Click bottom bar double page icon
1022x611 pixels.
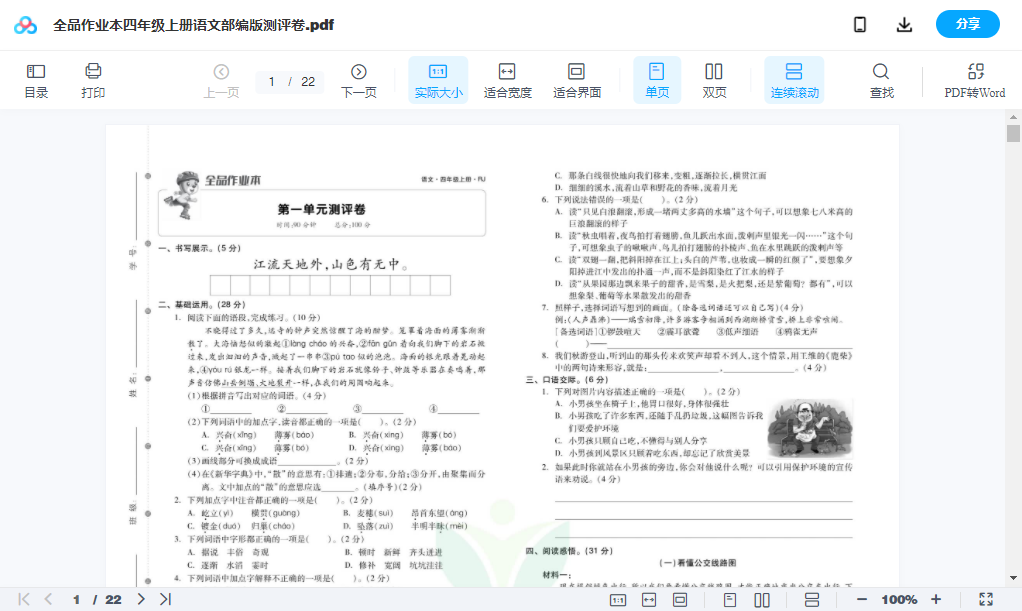point(762,600)
